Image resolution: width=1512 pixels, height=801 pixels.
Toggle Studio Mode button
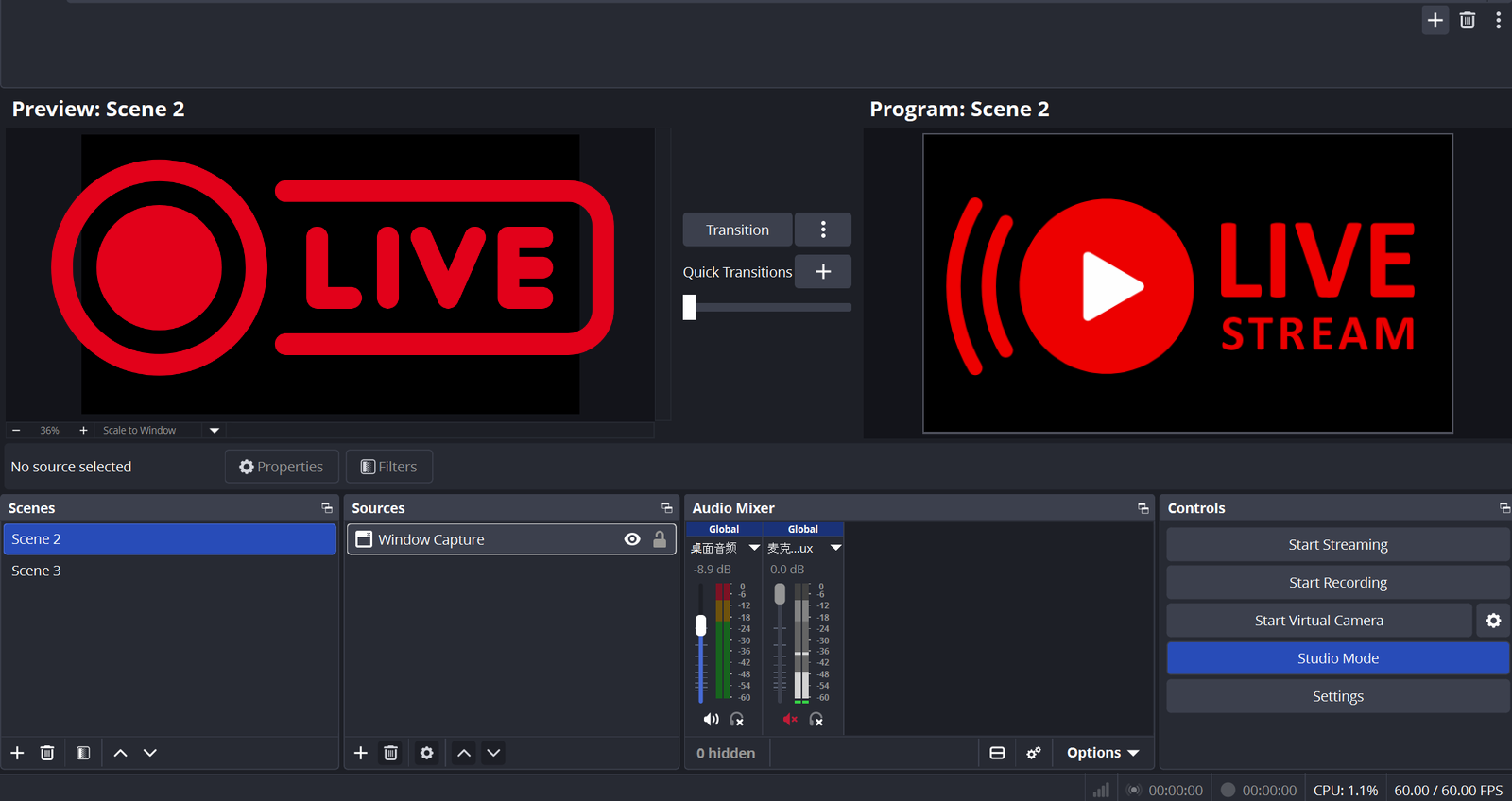pos(1338,658)
